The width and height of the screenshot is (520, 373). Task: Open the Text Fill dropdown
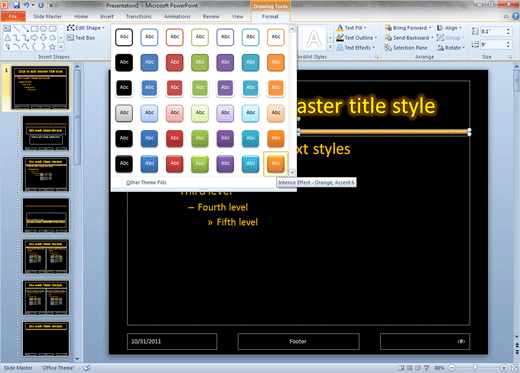point(352,28)
